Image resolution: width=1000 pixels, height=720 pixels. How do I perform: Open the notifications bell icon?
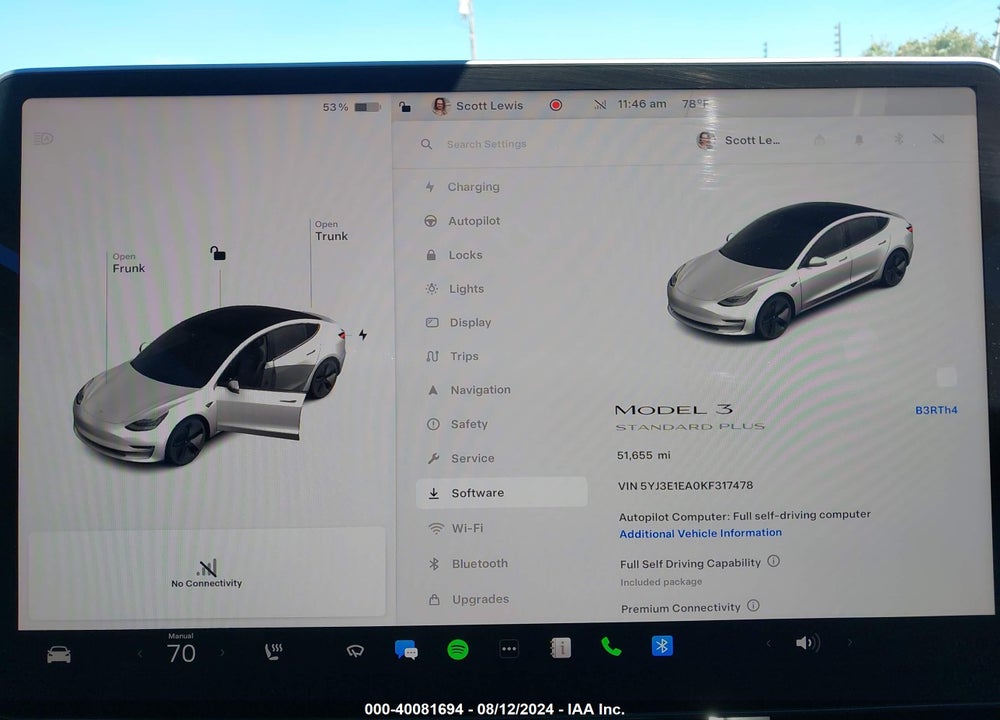858,139
